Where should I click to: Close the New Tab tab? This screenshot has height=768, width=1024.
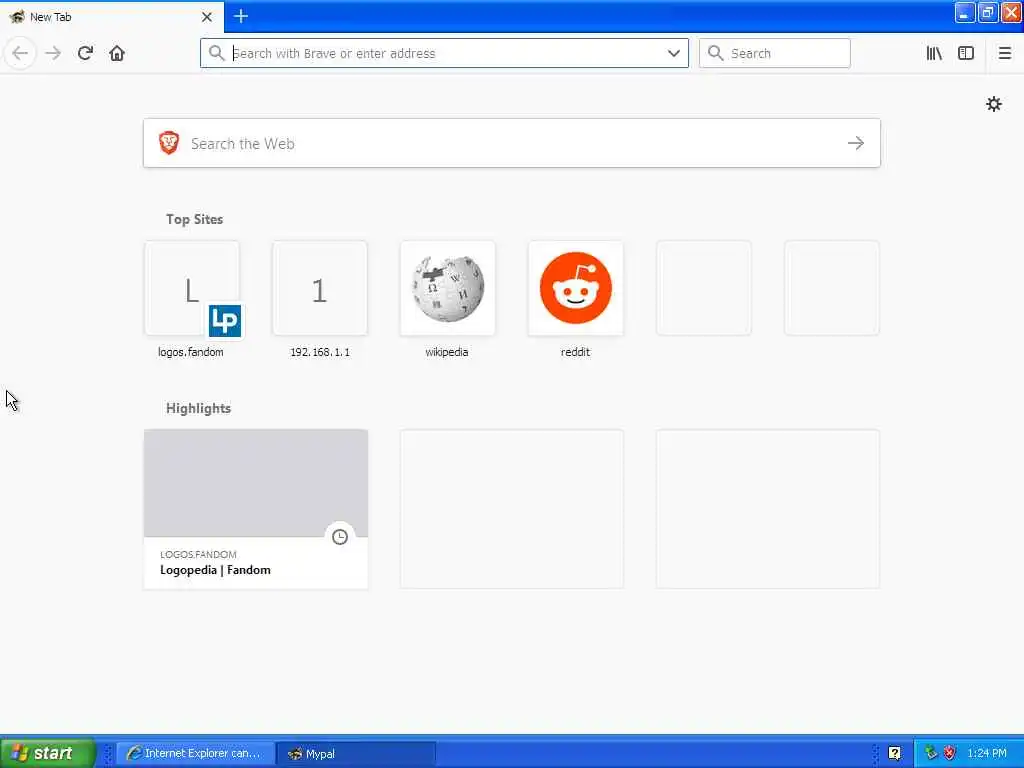pyautogui.click(x=206, y=17)
